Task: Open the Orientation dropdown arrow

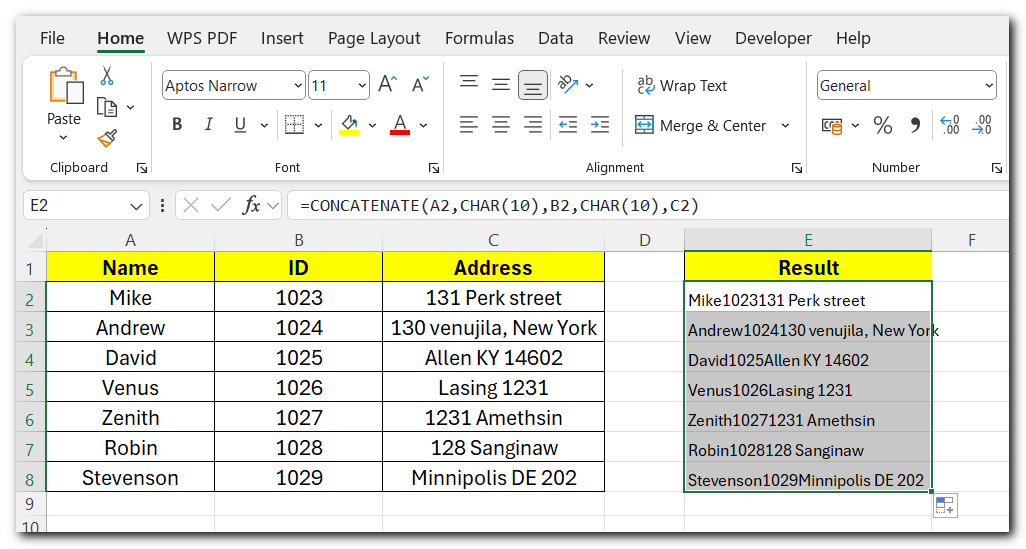Action: 590,85
